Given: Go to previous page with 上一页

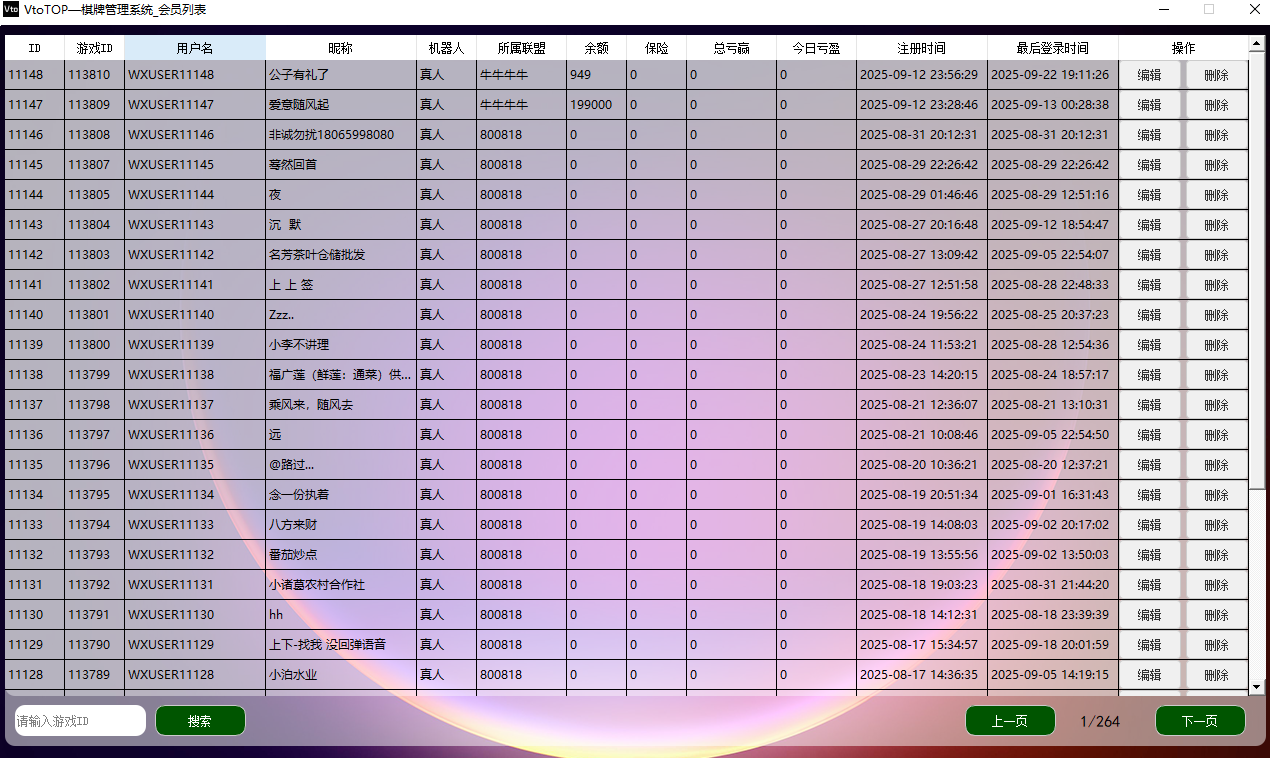Looking at the screenshot, I should 1010,721.
